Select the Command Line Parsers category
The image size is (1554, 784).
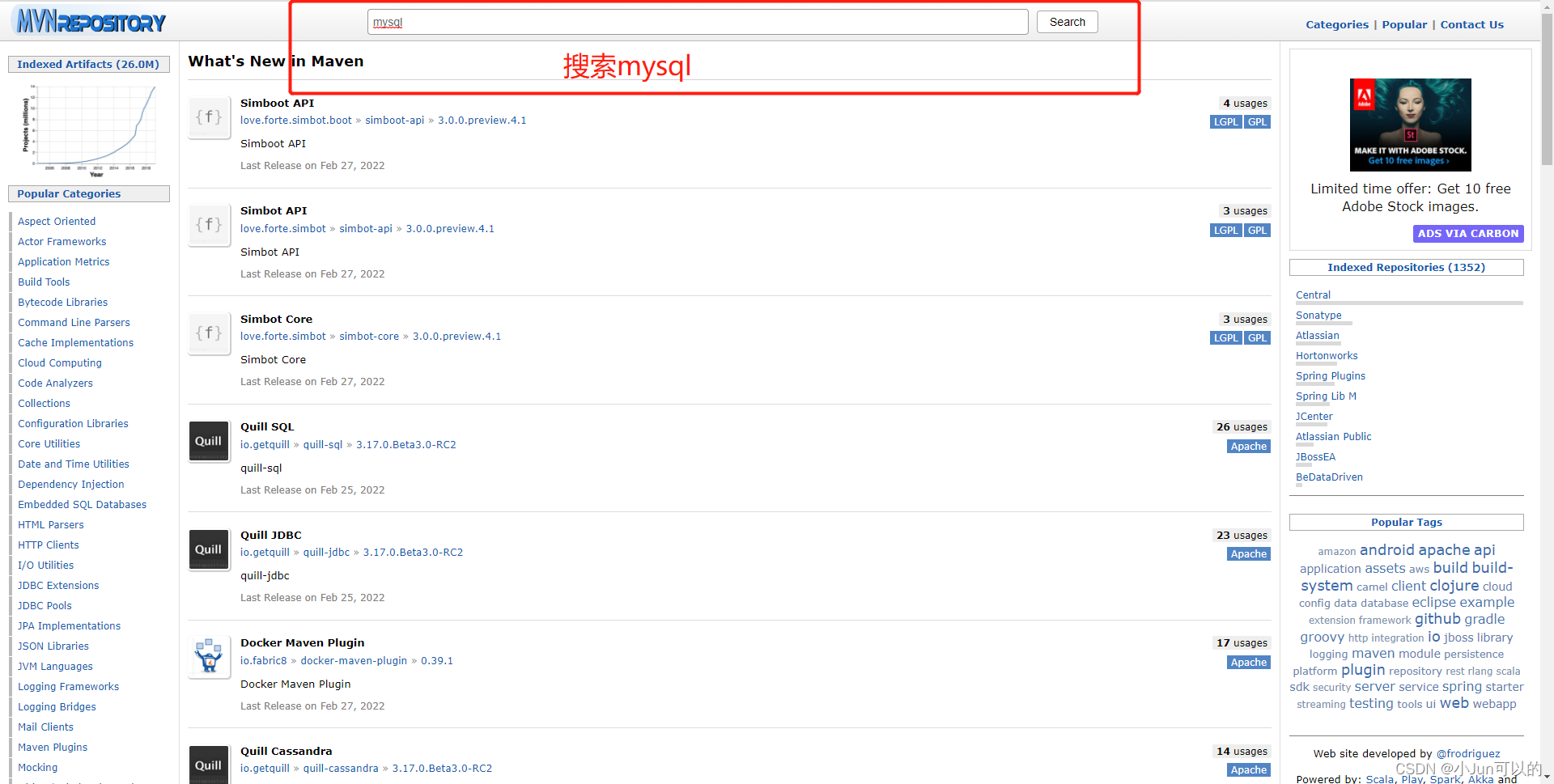click(x=74, y=322)
